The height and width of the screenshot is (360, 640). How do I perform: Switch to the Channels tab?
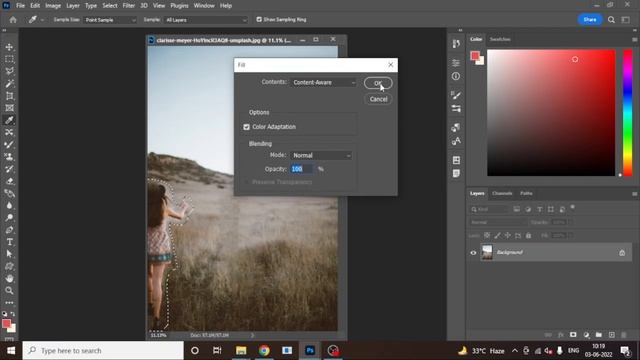click(x=502, y=193)
